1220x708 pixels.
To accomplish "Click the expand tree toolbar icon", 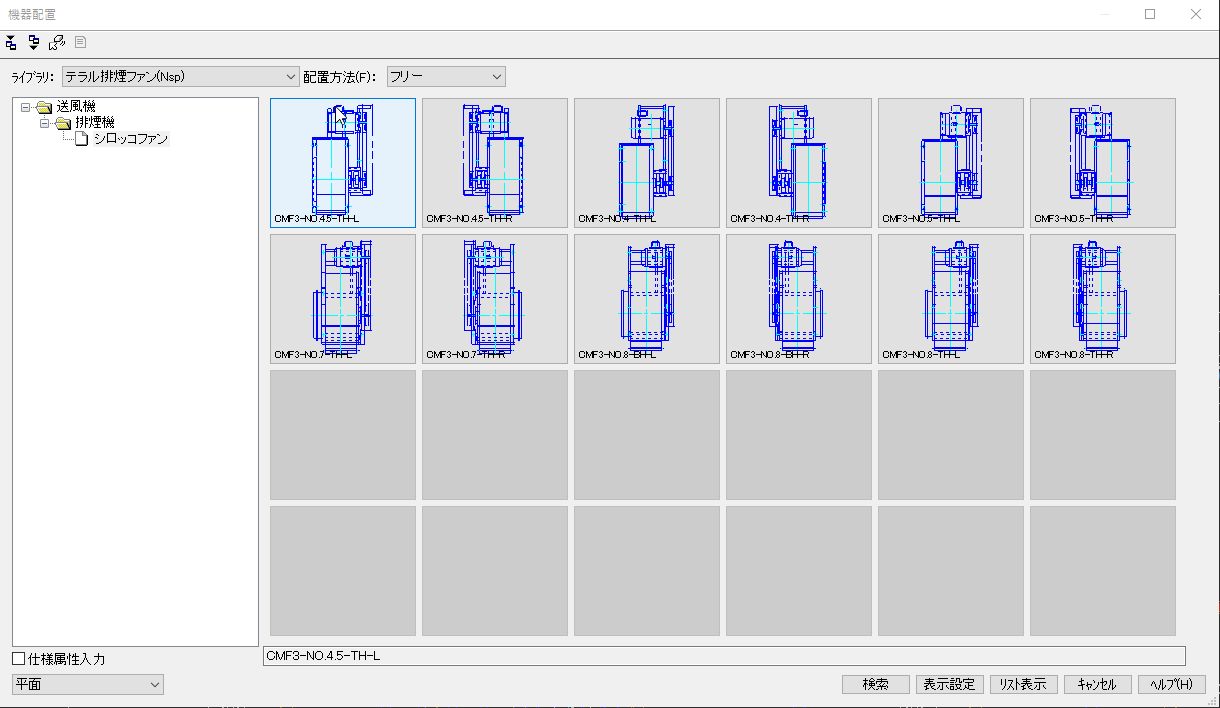I will point(11,42).
